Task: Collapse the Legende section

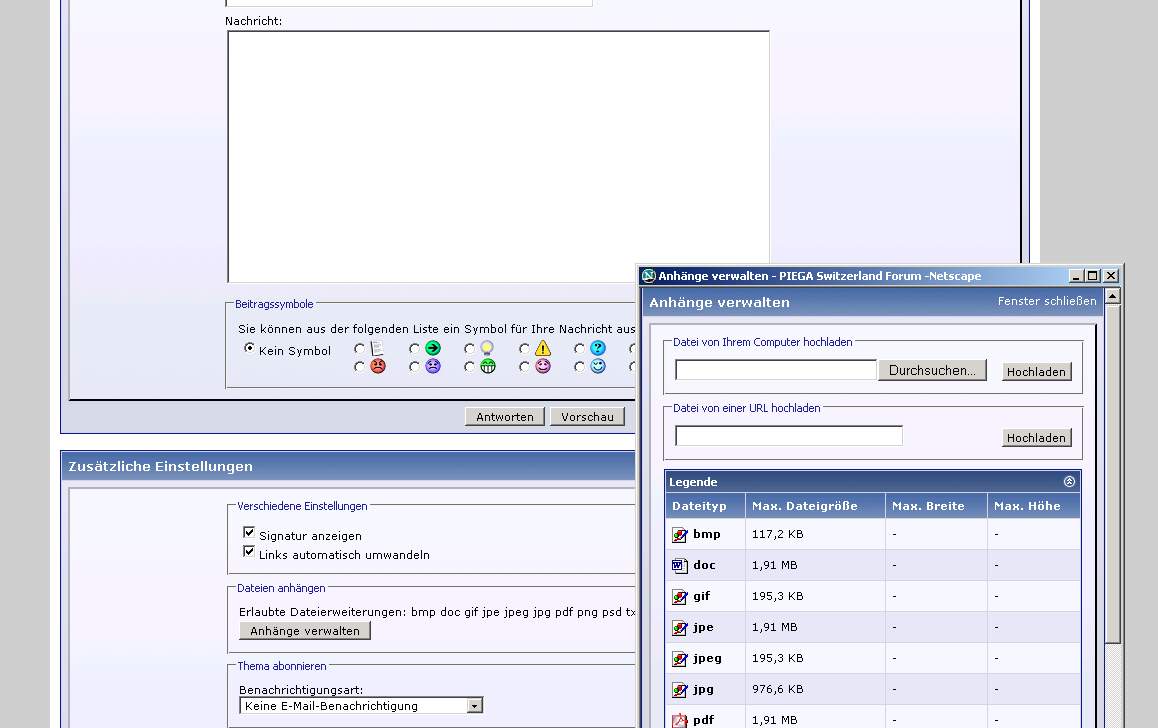Action: tap(1069, 482)
